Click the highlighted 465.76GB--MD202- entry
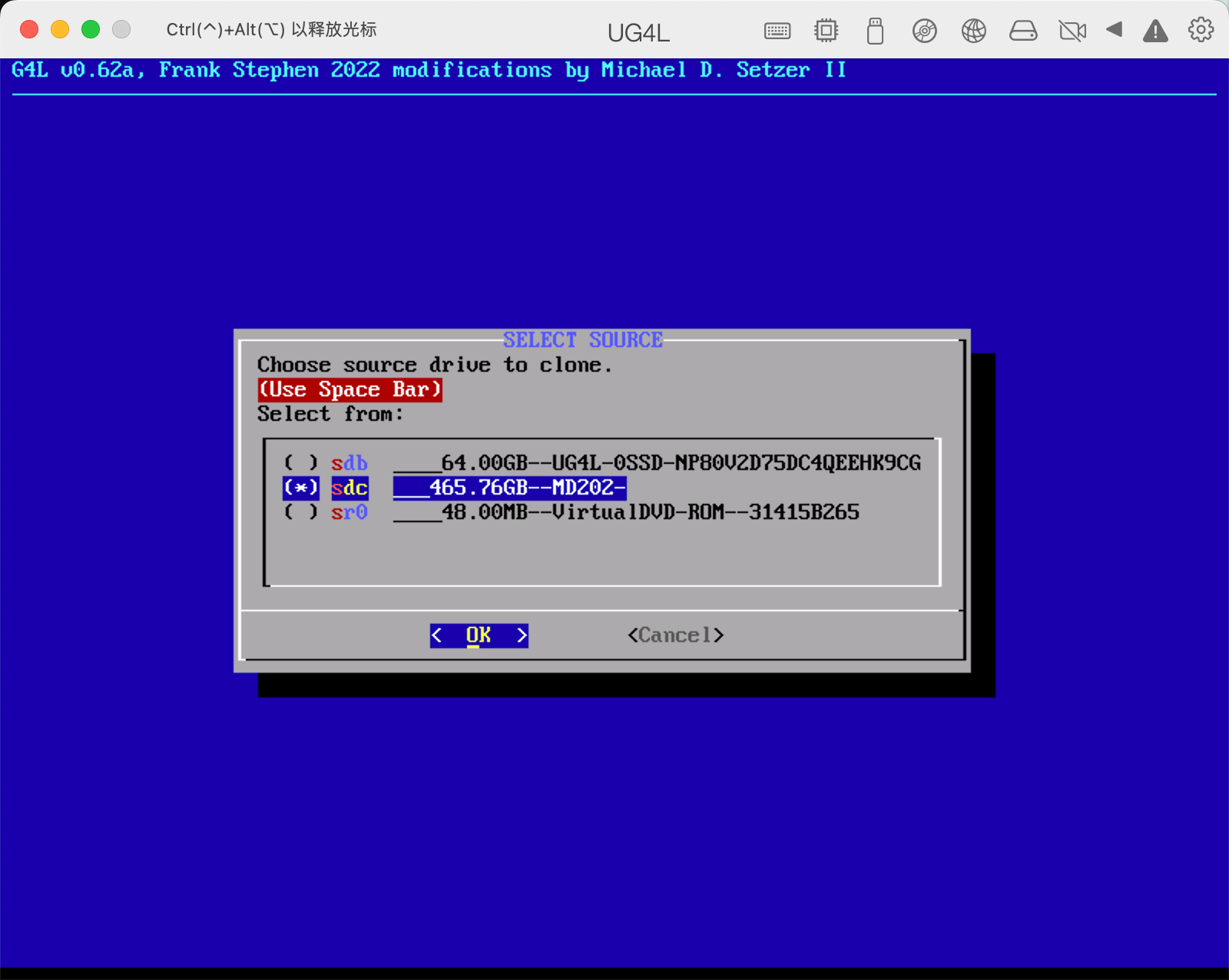 (x=509, y=488)
